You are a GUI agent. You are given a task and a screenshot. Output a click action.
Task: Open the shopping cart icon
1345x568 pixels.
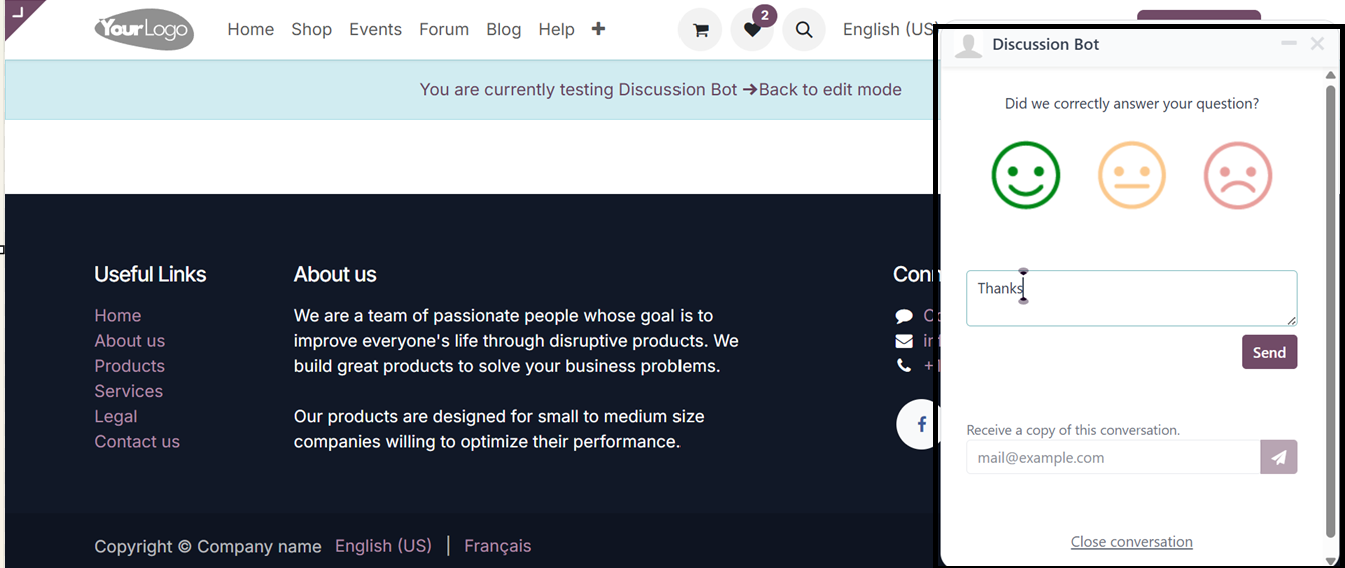[x=700, y=30]
